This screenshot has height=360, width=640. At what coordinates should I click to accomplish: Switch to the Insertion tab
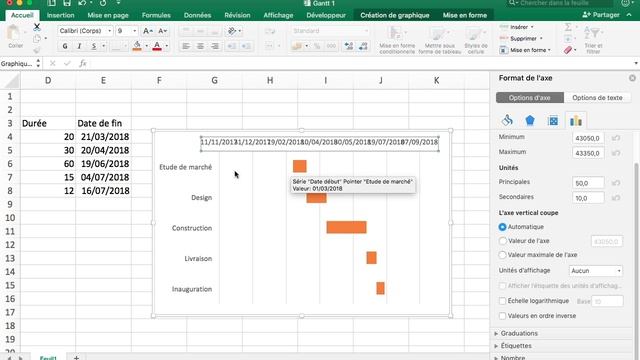click(x=60, y=15)
